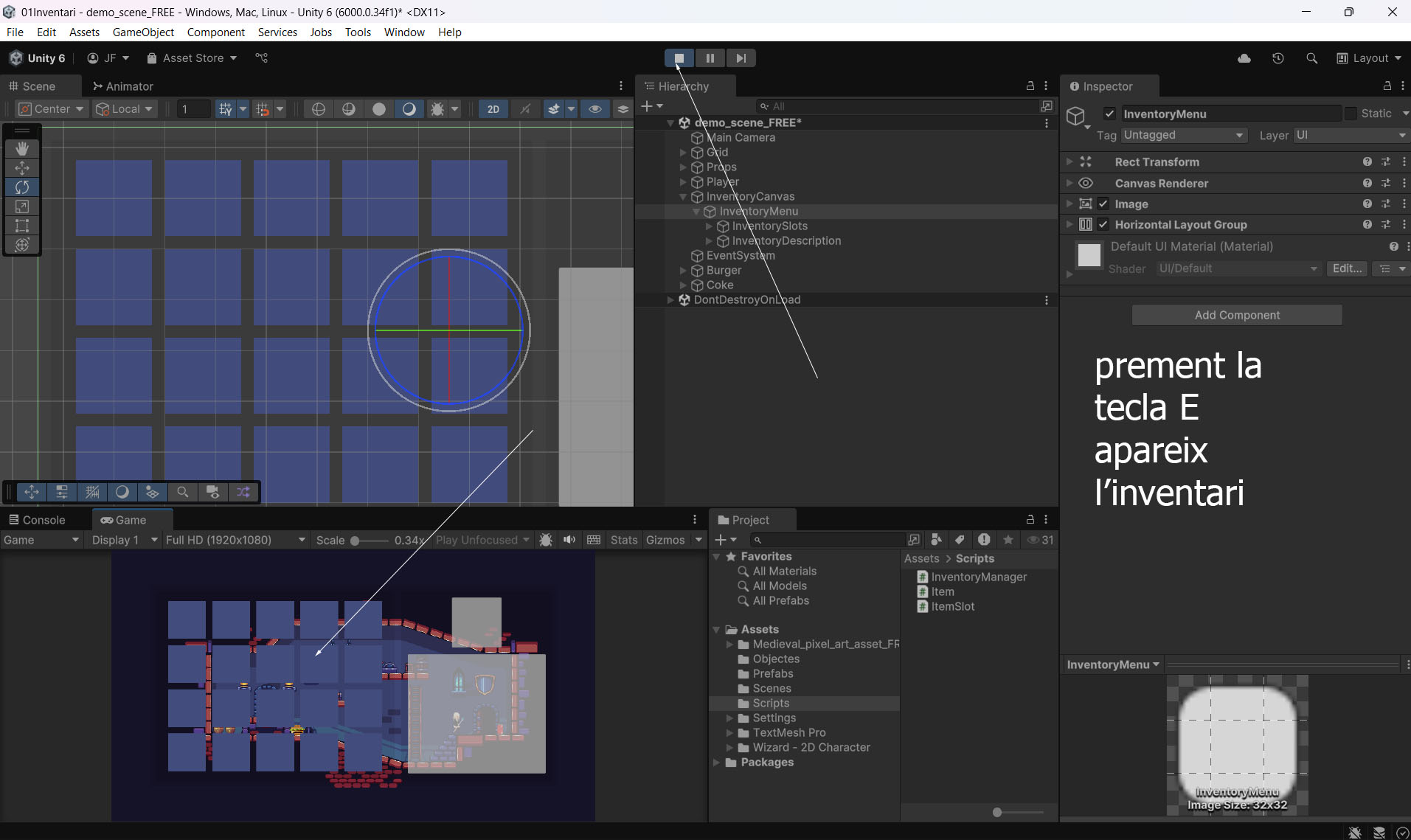
Task: Click the Step frame button
Action: point(741,58)
